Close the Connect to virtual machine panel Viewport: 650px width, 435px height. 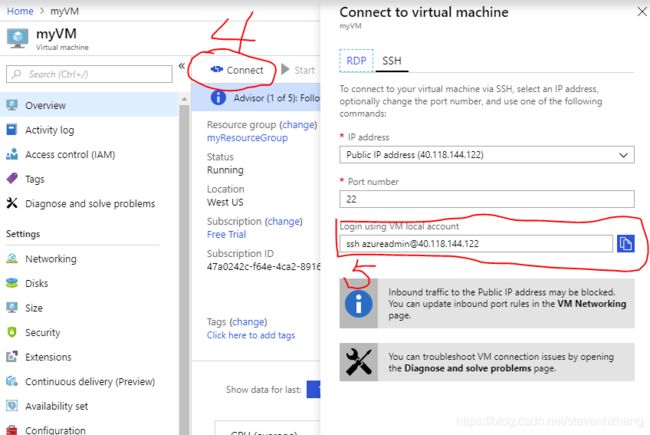click(x=642, y=12)
